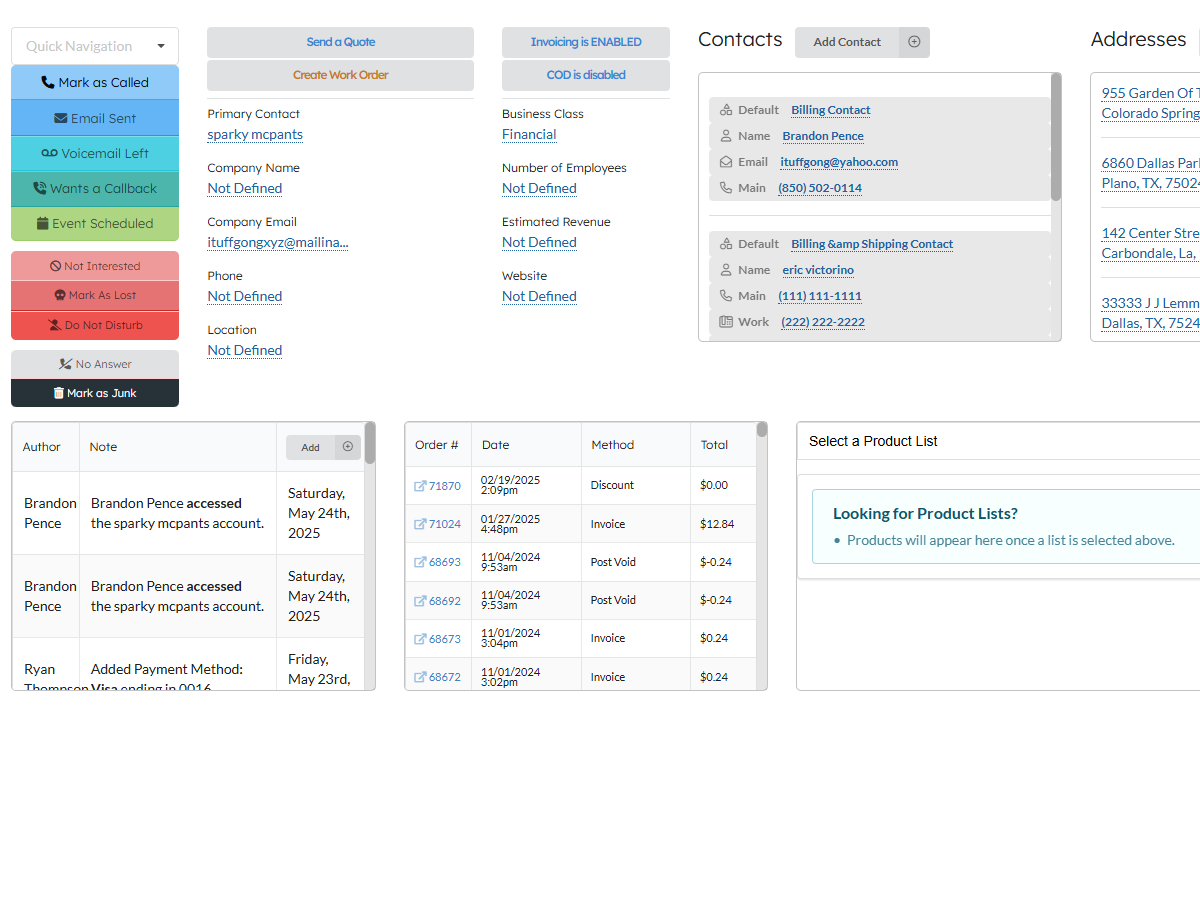This screenshot has height=900, width=1200.
Task: Open the Select a Product List dropdown
Action: click(1000, 441)
